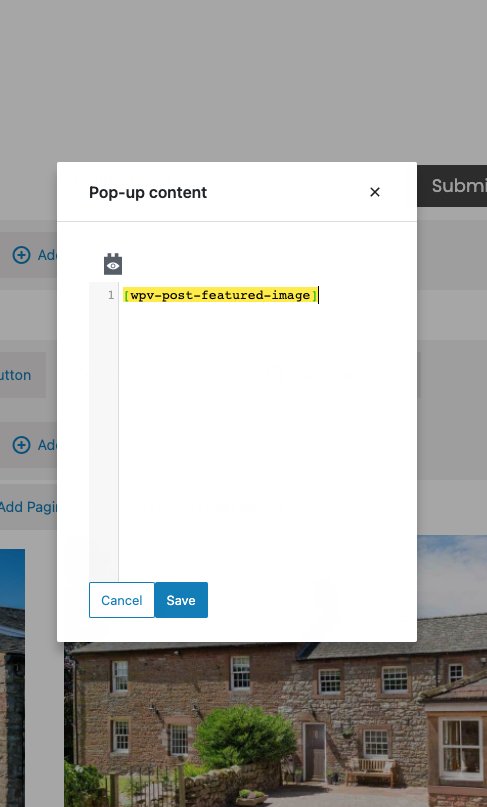Screen dimensions: 487x807
Task: Select the stone farmhouse photo below dialog
Action: (x=275, y=725)
